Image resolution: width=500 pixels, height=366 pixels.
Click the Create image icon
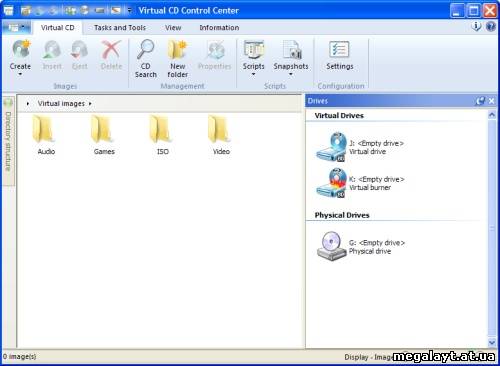pos(21,50)
